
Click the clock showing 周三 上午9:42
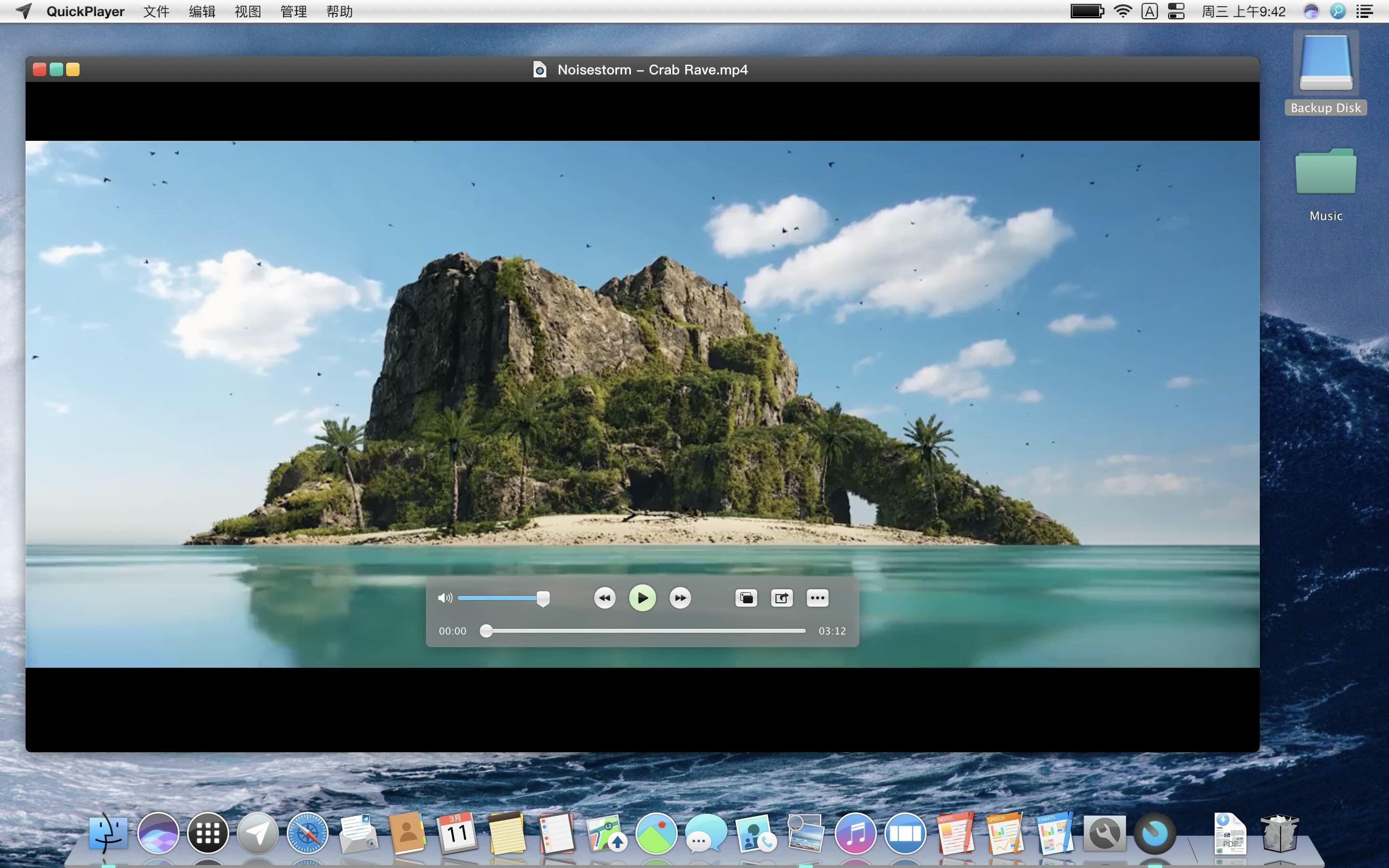point(1244,12)
